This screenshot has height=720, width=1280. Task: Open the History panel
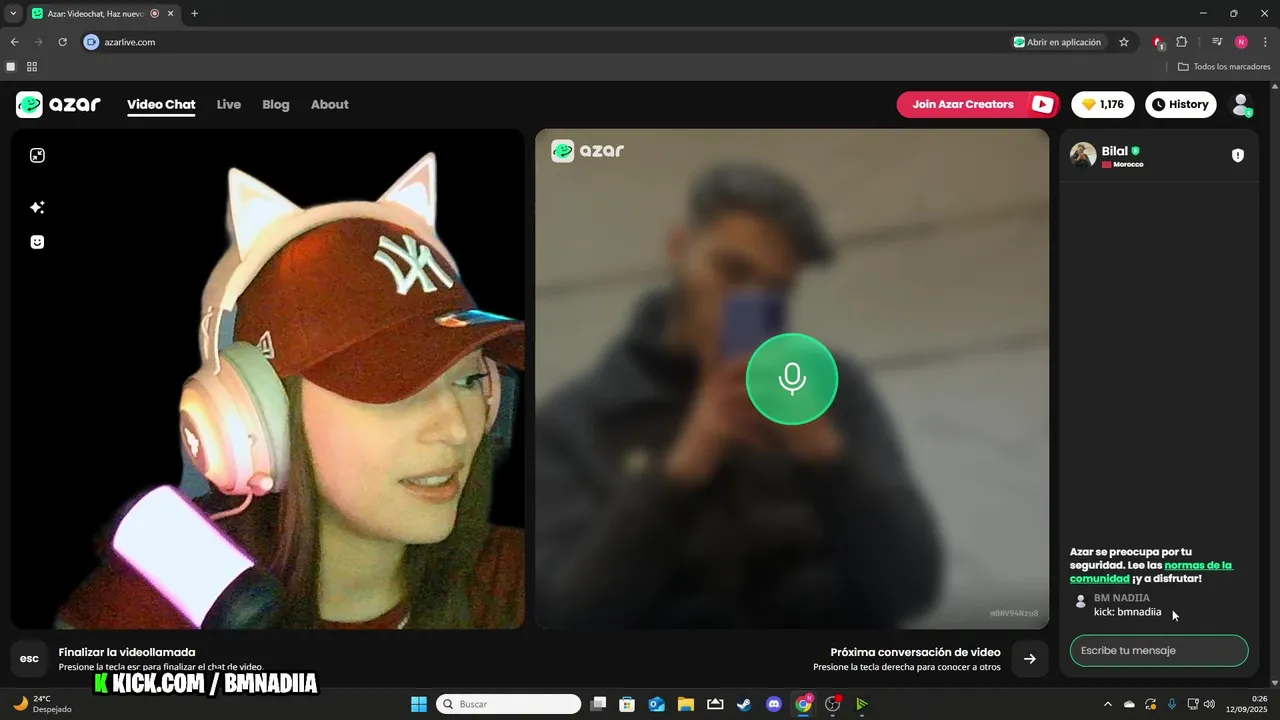(x=1180, y=104)
